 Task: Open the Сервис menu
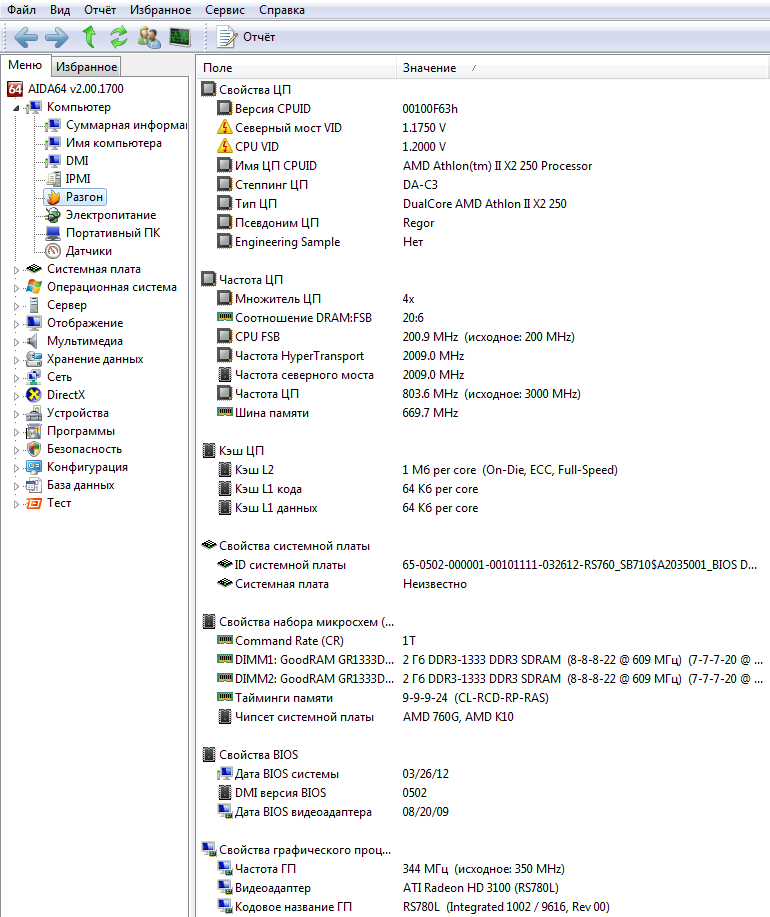225,10
